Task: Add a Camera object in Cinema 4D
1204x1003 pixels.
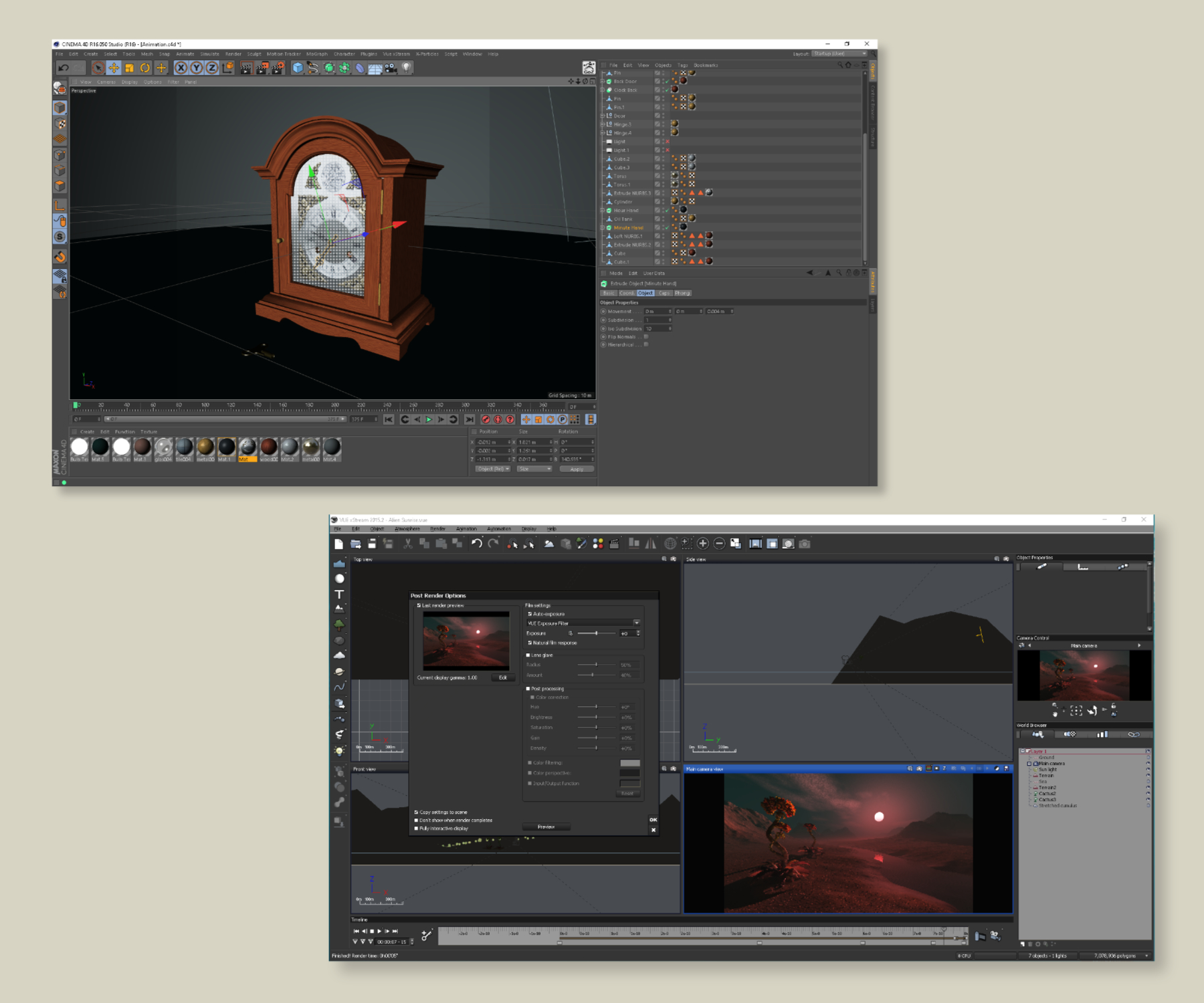Action: click(x=391, y=68)
